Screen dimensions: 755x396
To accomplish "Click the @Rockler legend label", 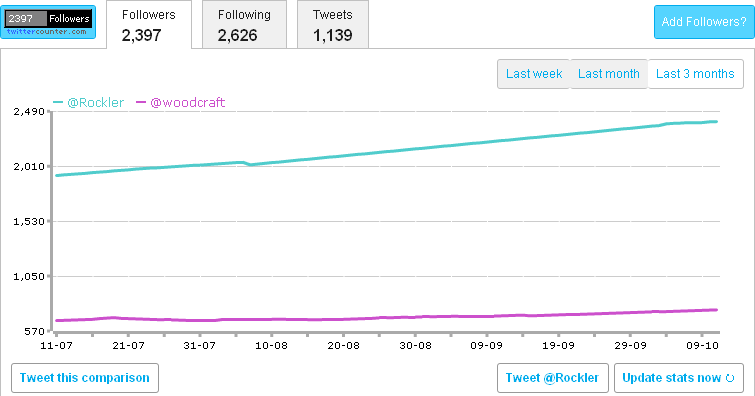I will (x=95, y=103).
